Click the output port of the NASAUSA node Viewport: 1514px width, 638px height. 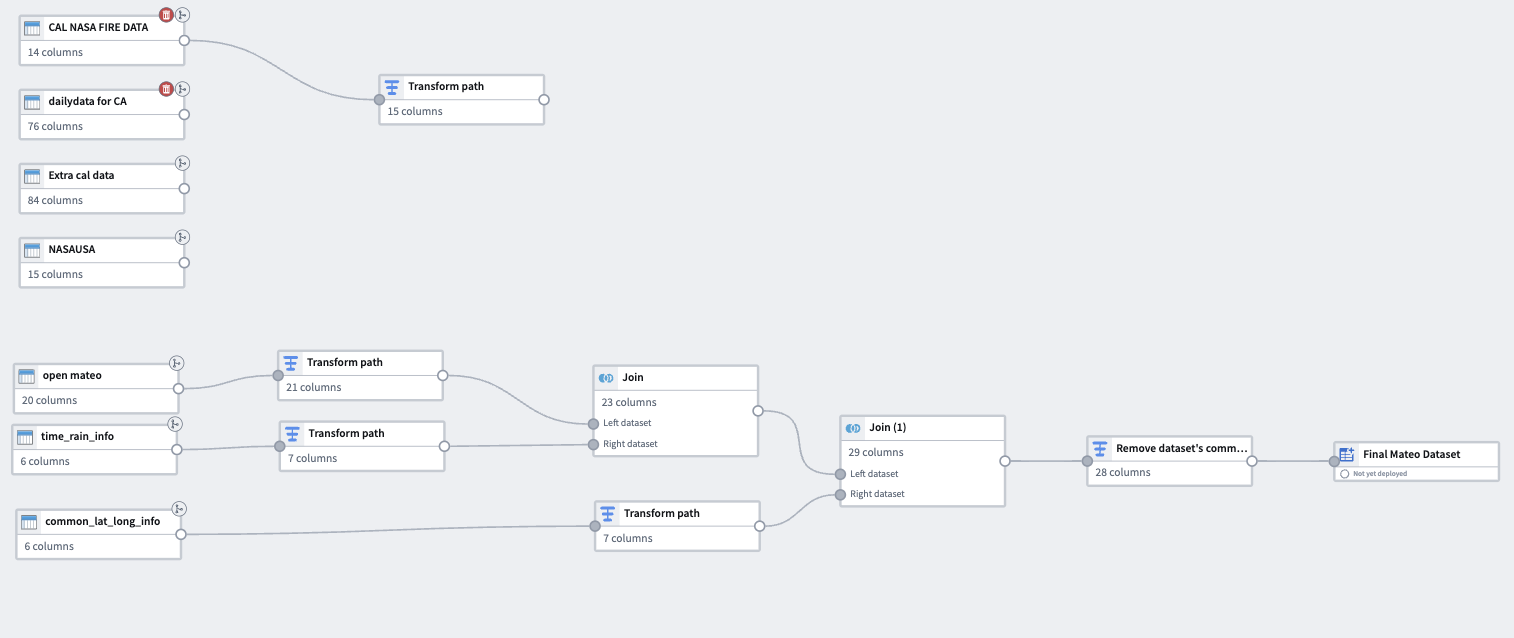[184, 263]
